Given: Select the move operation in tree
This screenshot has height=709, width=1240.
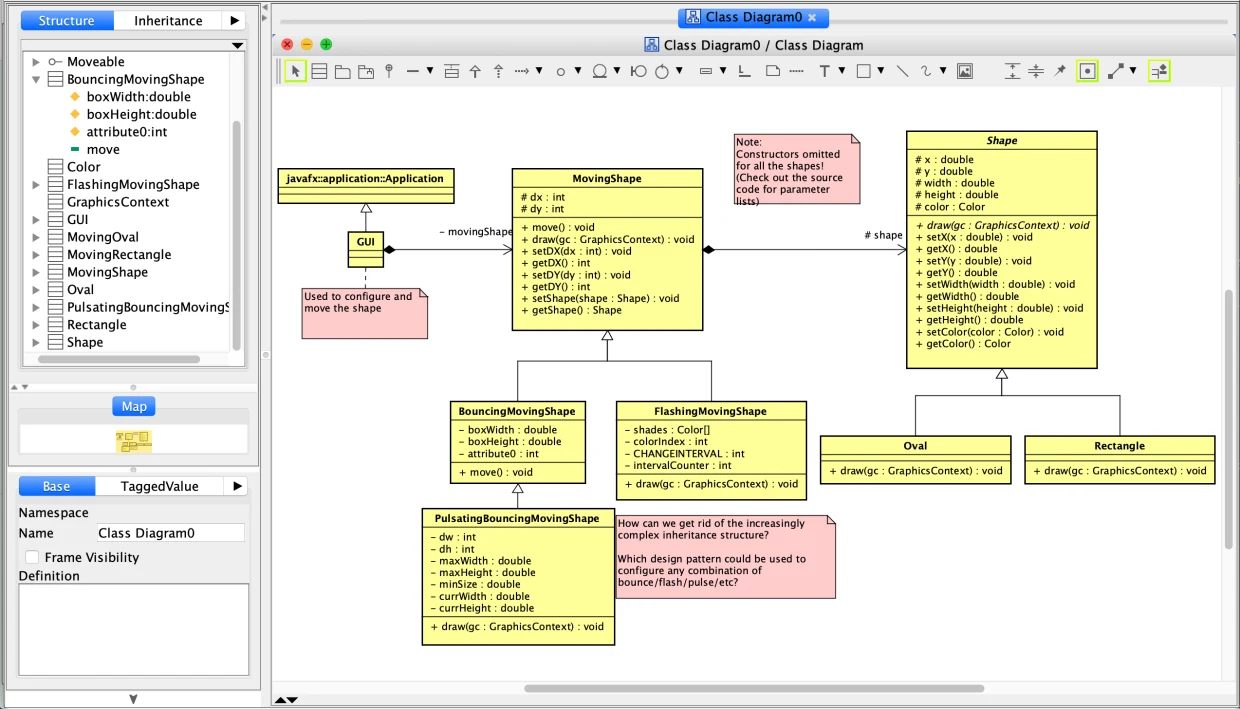Looking at the screenshot, I should [x=103, y=149].
